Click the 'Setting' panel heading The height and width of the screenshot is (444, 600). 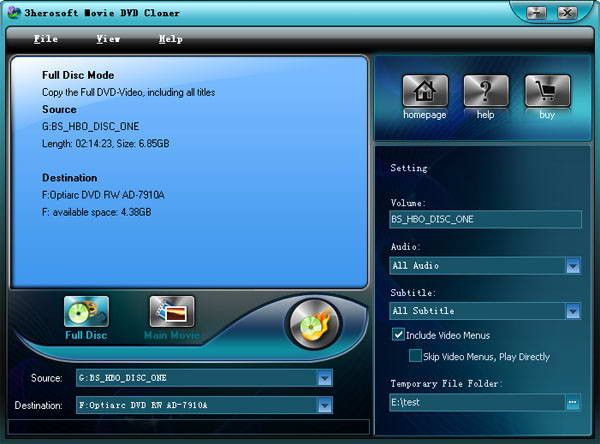[x=409, y=168]
